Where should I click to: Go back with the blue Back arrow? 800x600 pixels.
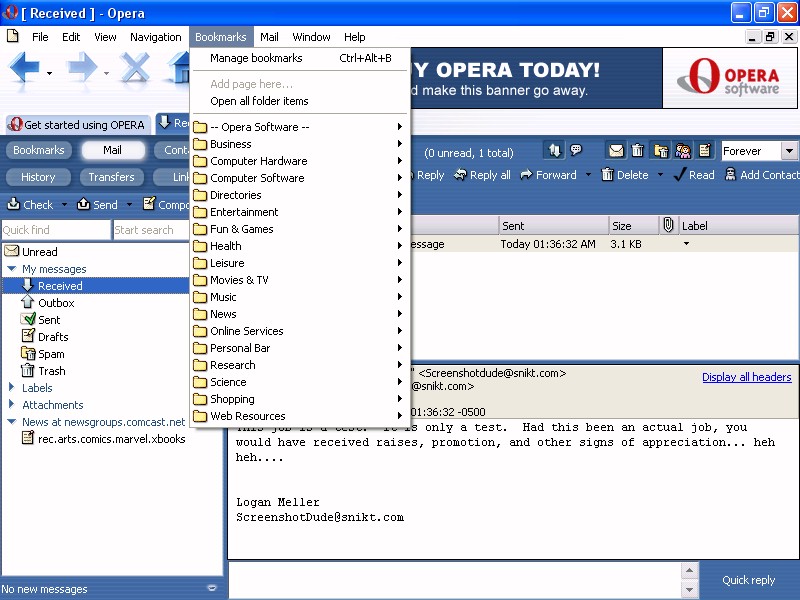[24, 67]
